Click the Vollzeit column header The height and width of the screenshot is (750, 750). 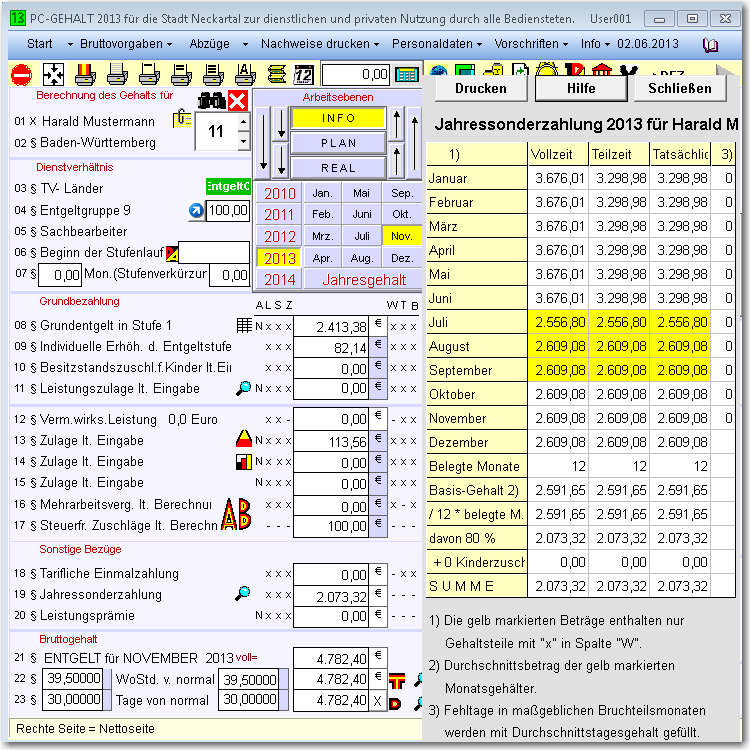tap(558, 154)
